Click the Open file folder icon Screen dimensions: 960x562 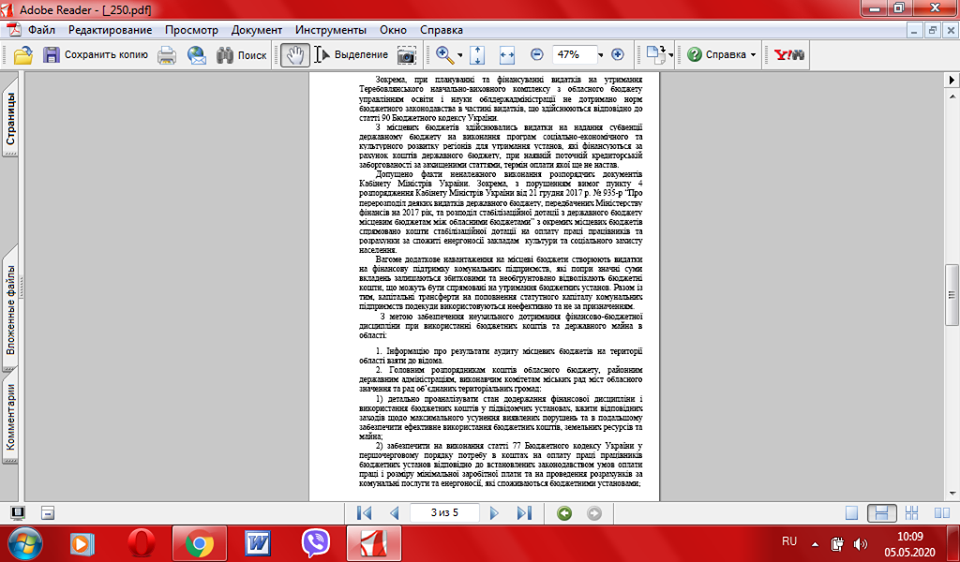click(x=21, y=55)
